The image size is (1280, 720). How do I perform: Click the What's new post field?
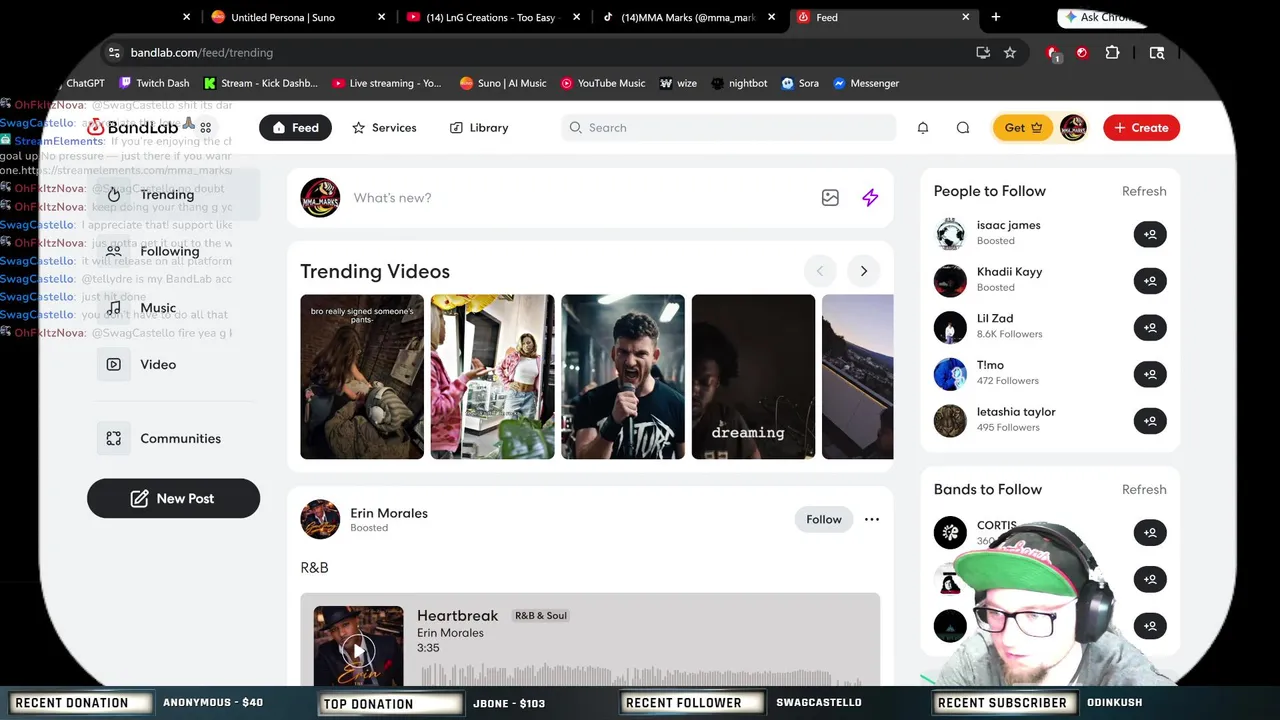tap(580, 198)
